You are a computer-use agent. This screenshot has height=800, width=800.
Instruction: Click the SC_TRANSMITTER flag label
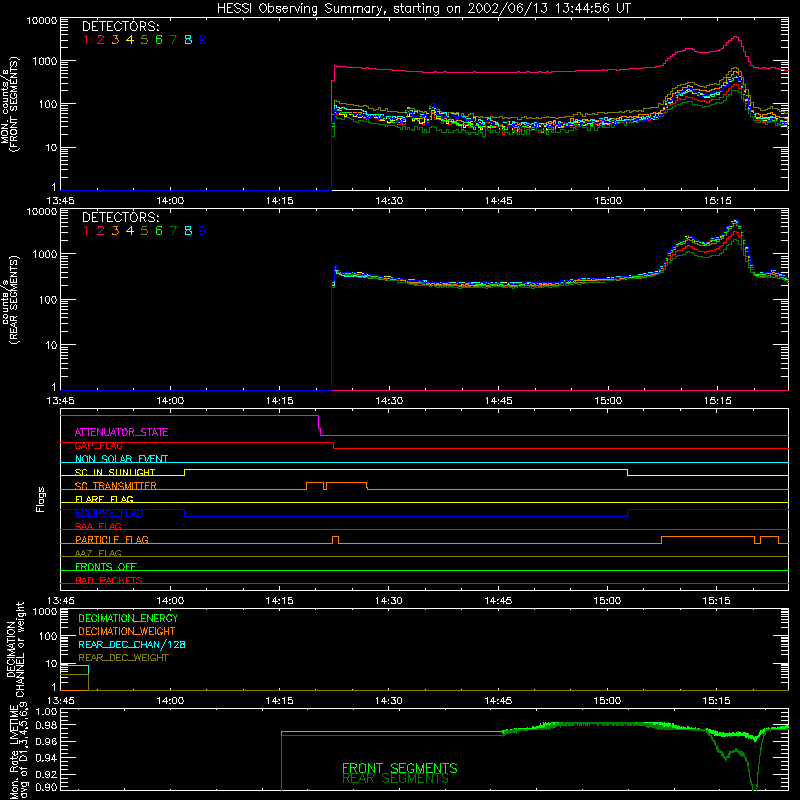point(115,485)
